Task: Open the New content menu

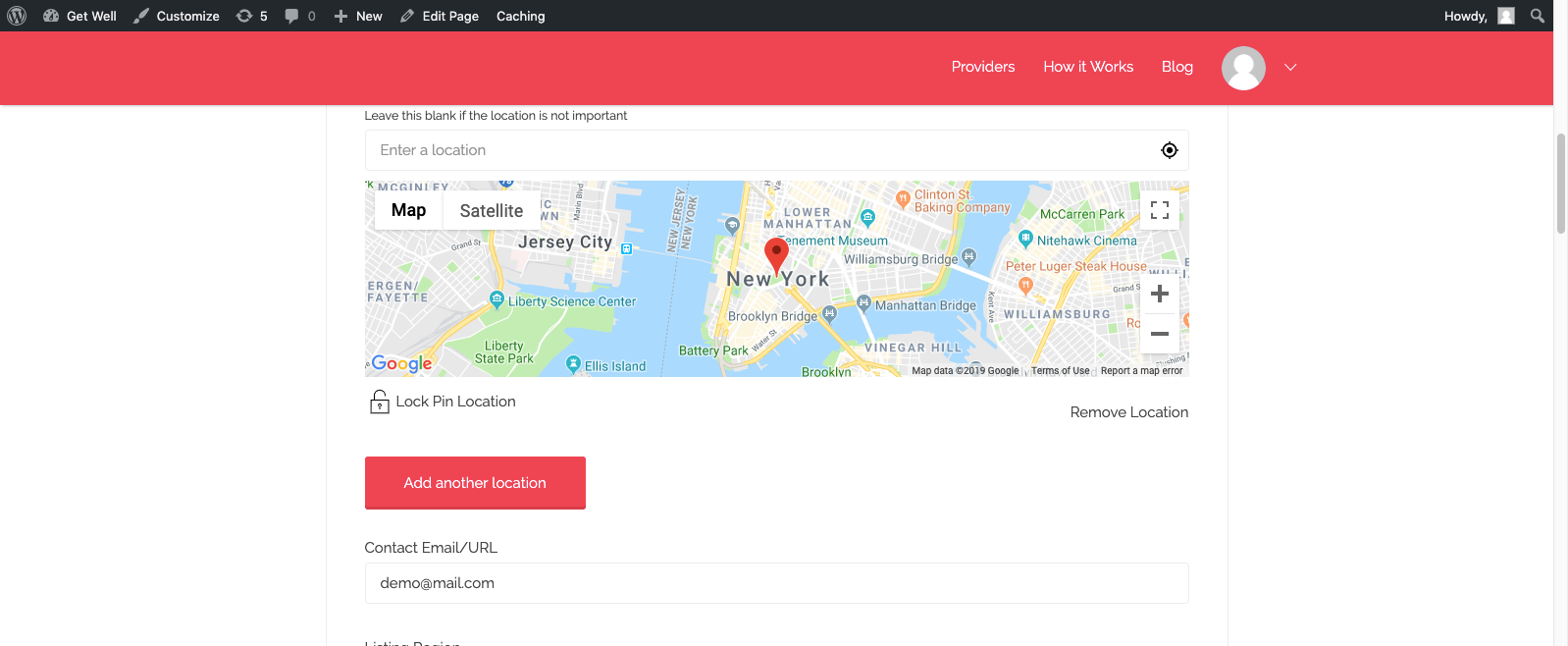Action: point(358,16)
